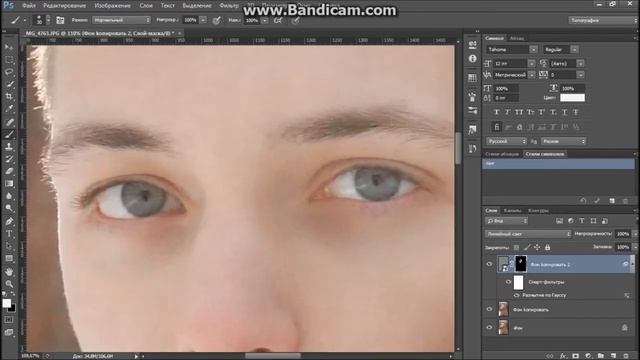
Task: Open the Tahoma font family dropdown
Action: click(533, 49)
